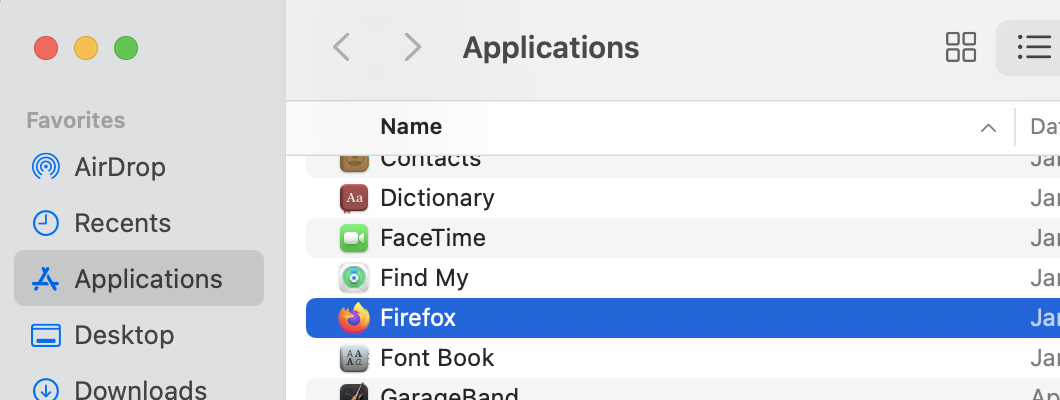
Task: Open Recents in the sidebar
Action: [139, 223]
